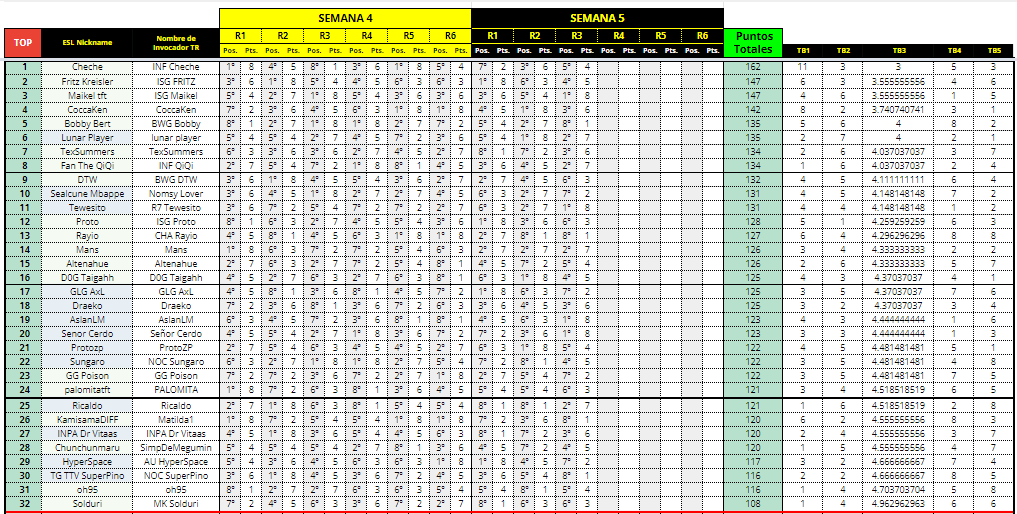This screenshot has width=1017, height=514.
Task: Select the PALOMITA invocador cell
Action: pos(176,390)
